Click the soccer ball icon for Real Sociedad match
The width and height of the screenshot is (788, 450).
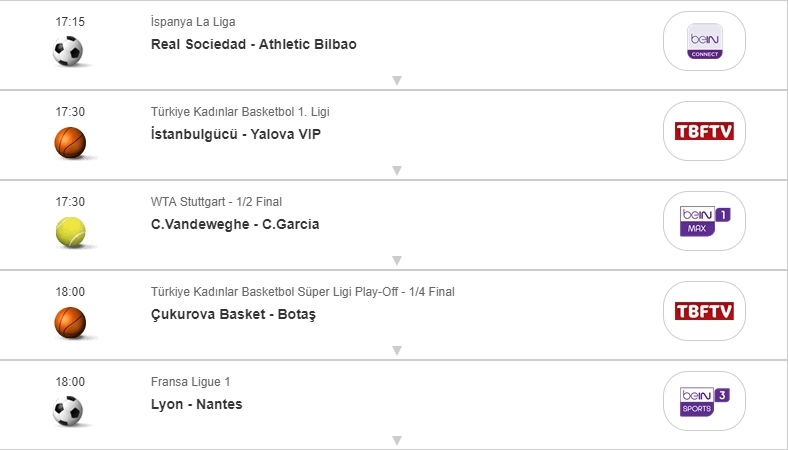click(x=68, y=51)
